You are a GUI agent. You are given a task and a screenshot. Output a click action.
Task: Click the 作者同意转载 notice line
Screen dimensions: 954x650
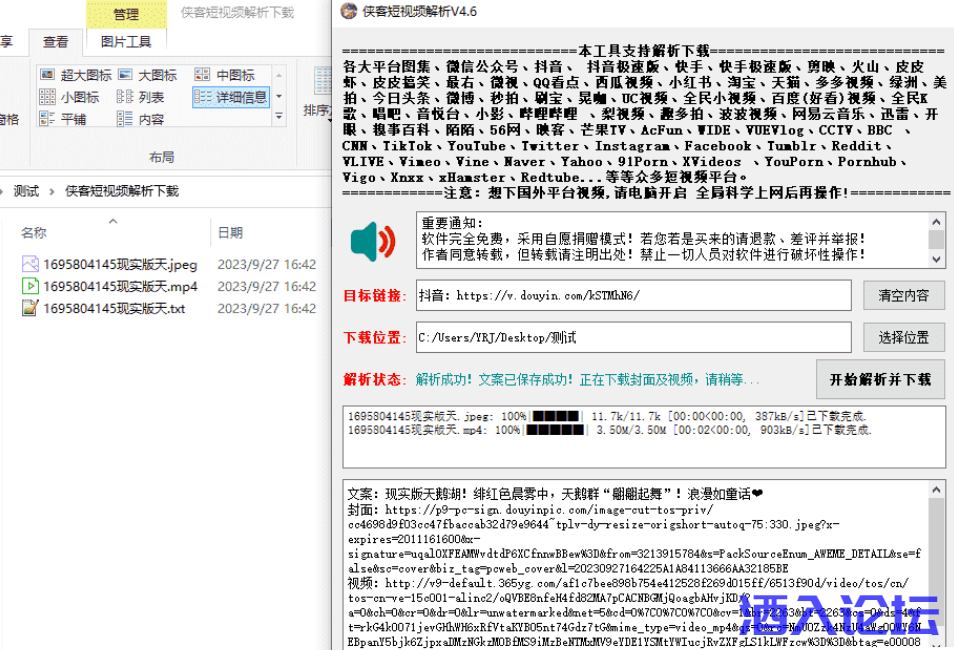(x=643, y=254)
